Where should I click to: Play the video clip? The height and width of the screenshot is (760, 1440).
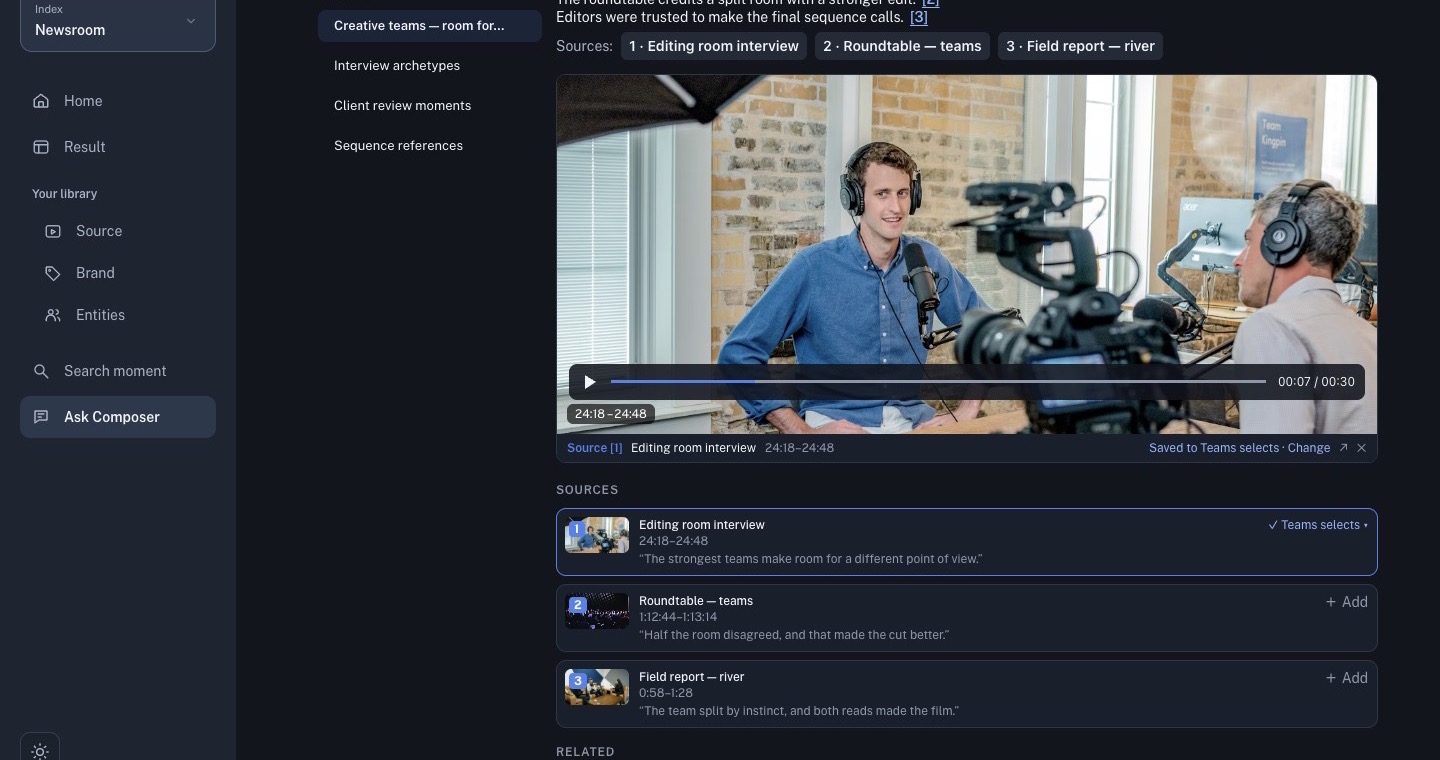click(590, 382)
